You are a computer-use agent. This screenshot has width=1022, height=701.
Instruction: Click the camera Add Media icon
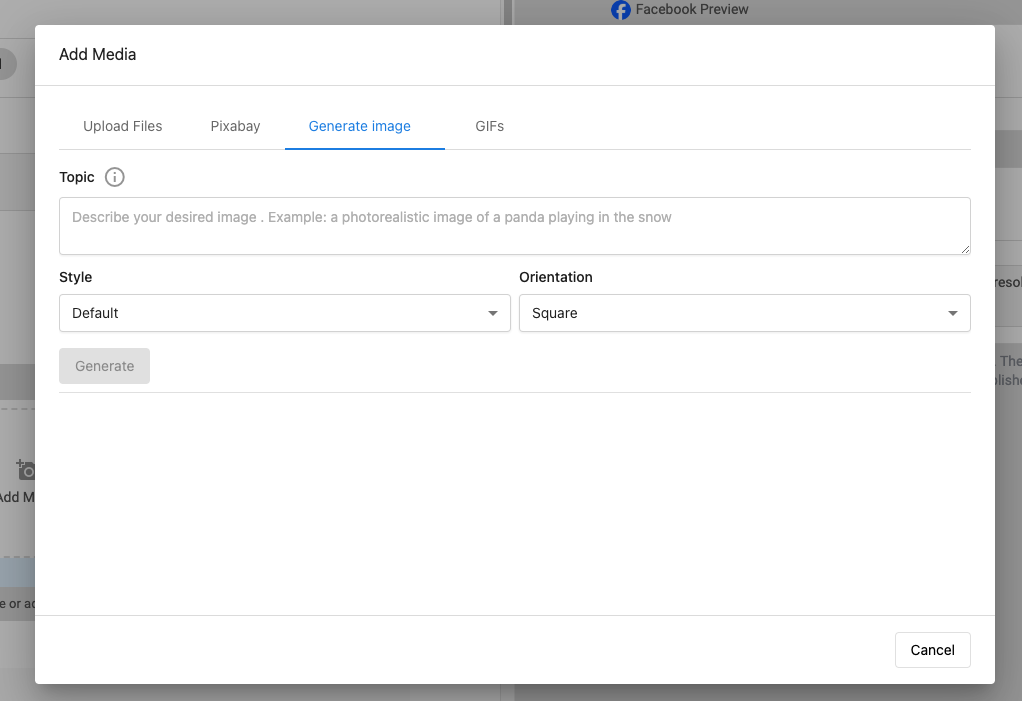tap(27, 469)
